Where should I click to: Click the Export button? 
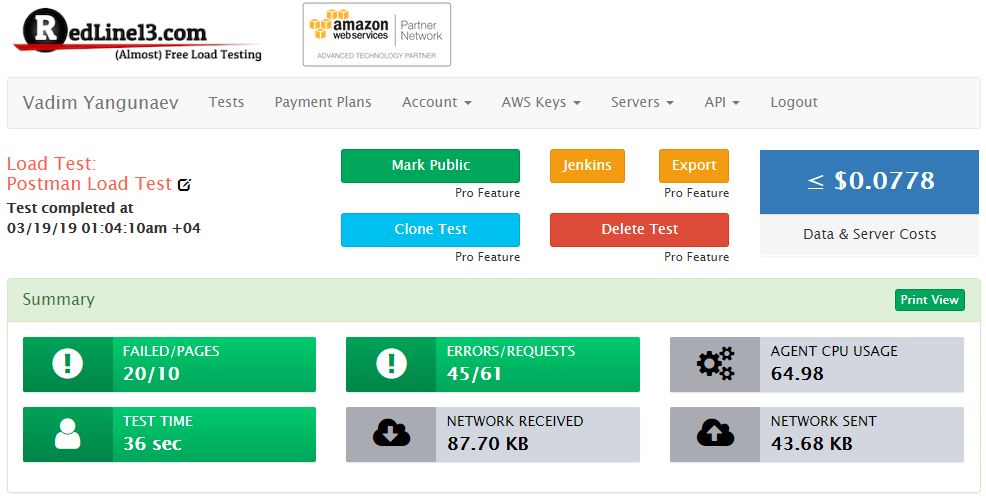(694, 165)
